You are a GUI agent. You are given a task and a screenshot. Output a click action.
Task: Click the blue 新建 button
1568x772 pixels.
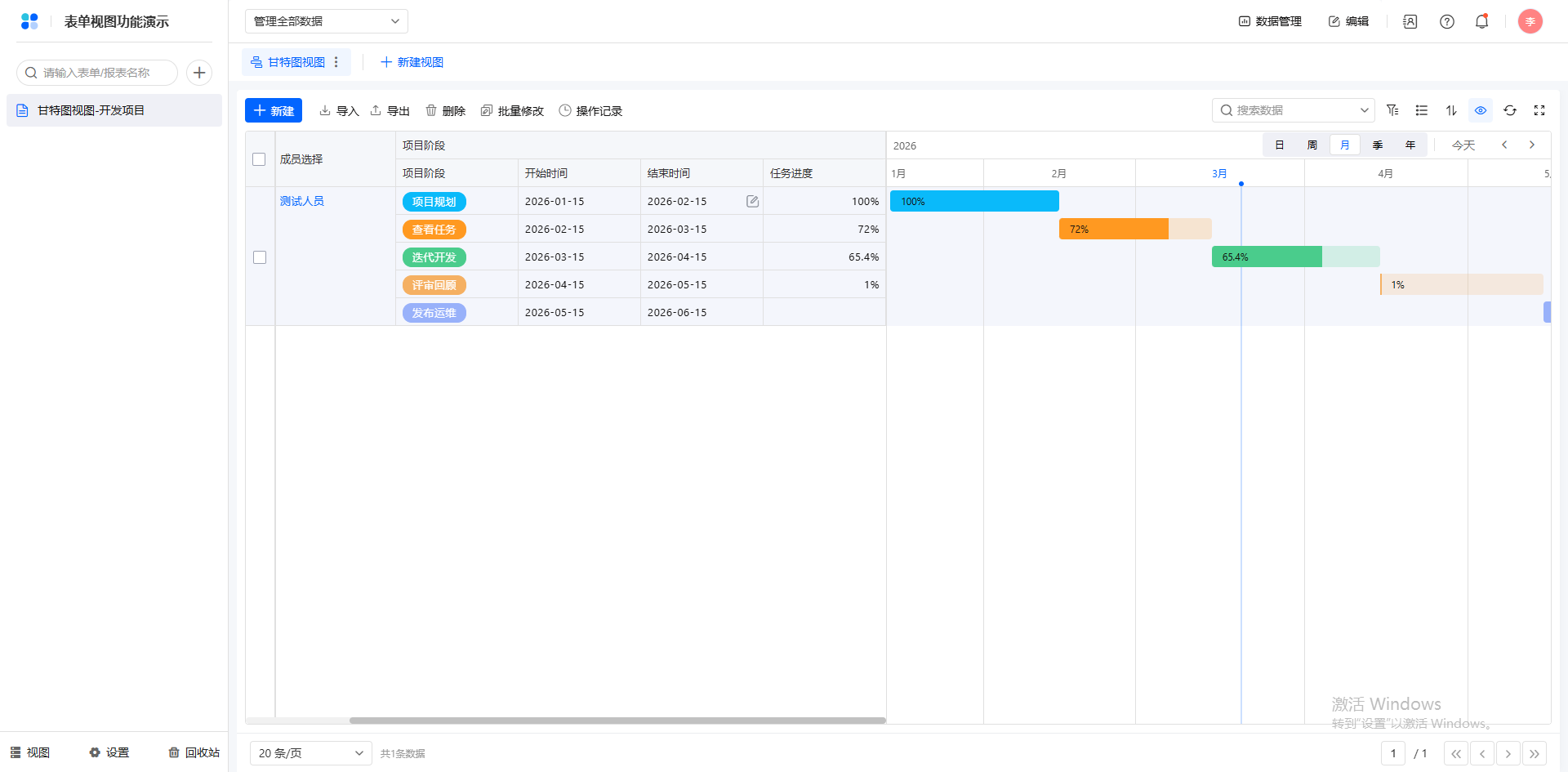[x=274, y=110]
